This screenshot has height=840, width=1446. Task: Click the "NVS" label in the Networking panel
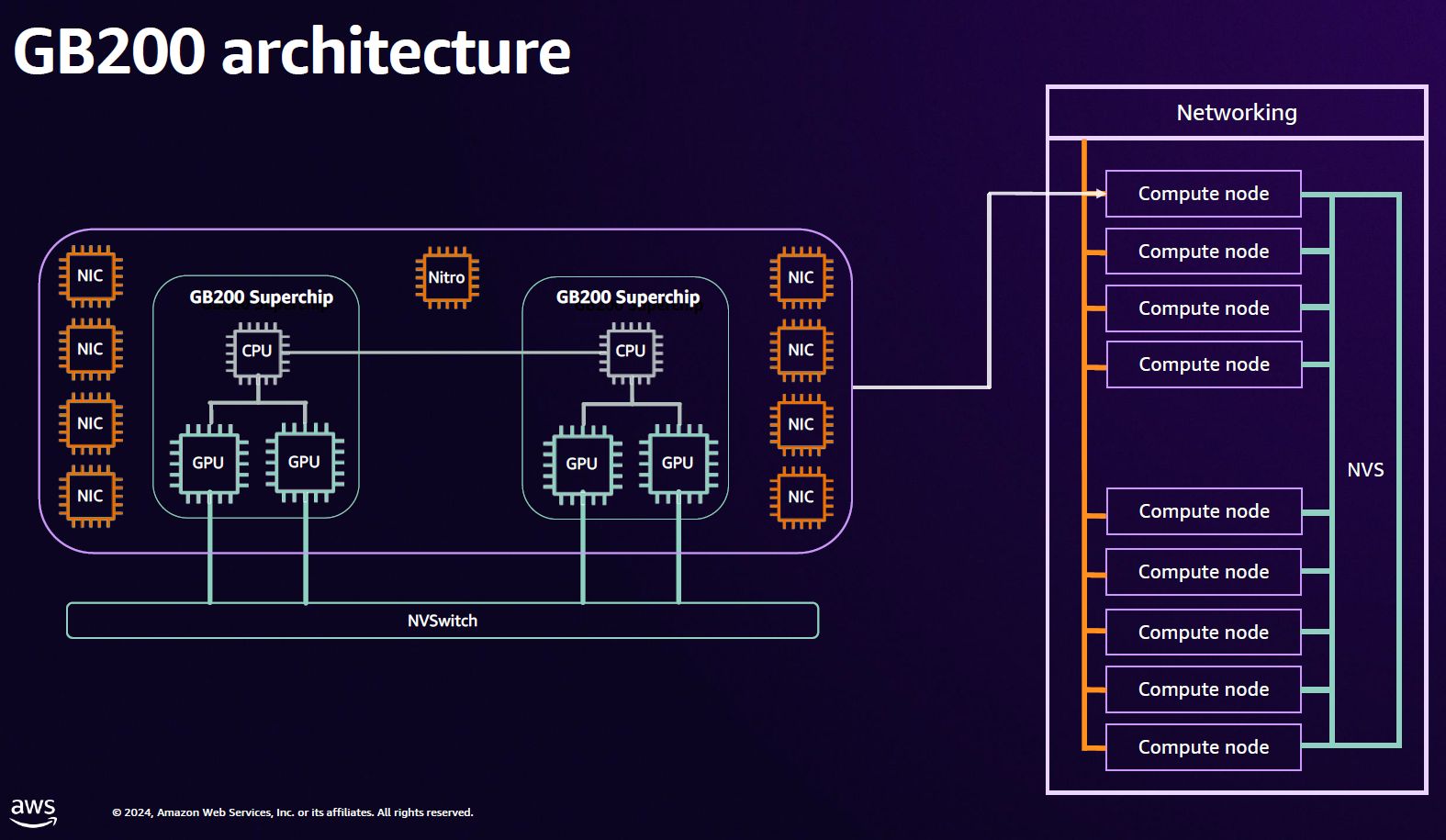pos(1365,470)
